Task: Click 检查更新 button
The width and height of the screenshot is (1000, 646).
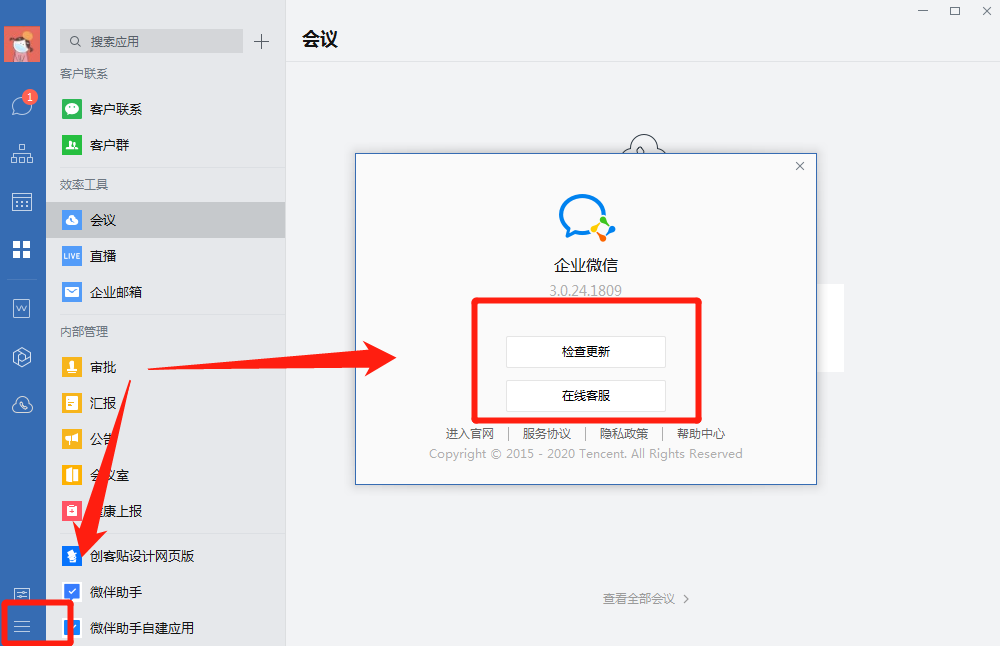Action: click(585, 351)
